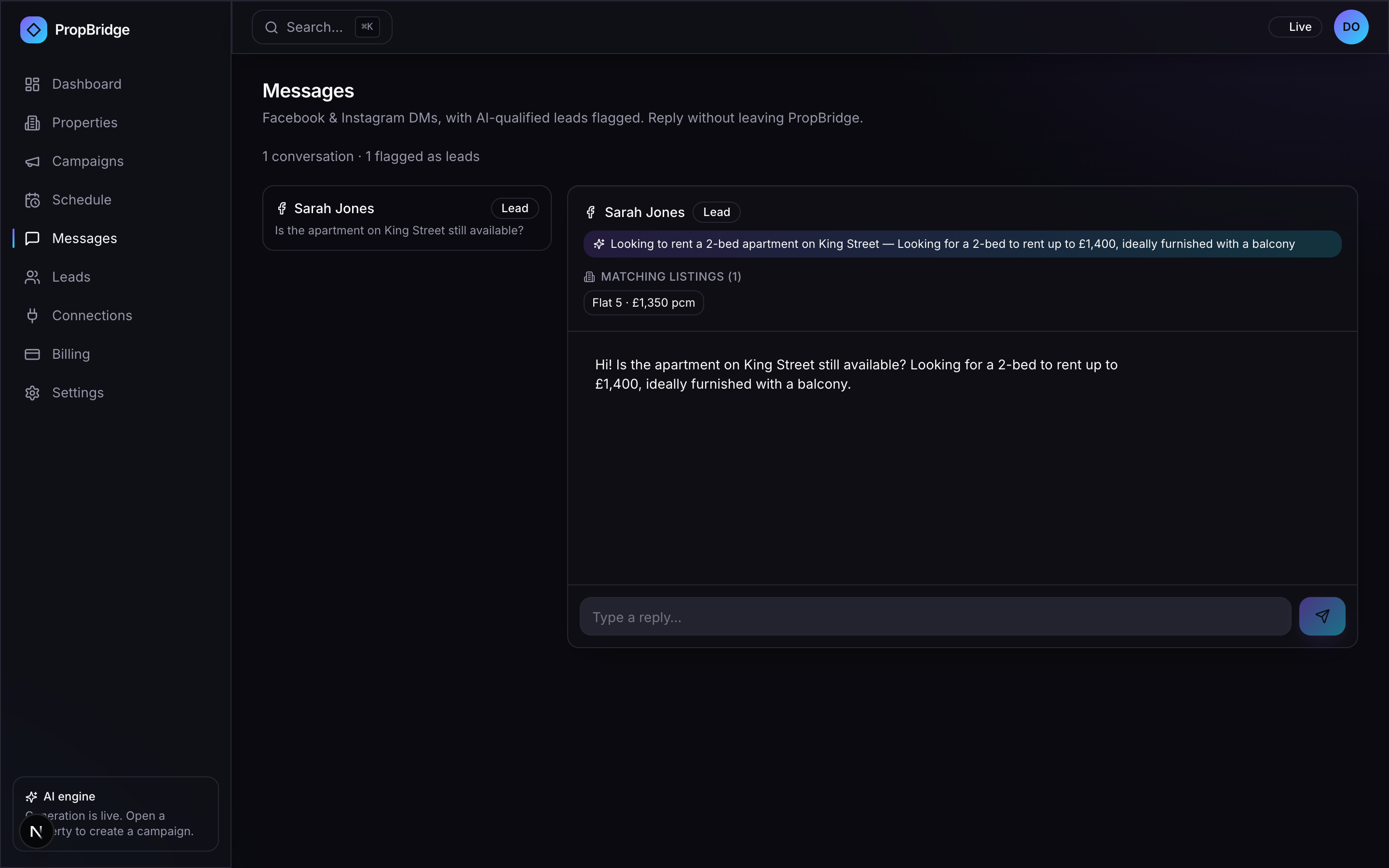The width and height of the screenshot is (1389, 868).
Task: Click the 'Facebook & Instagram DMs' subtitle
Action: tap(562, 118)
